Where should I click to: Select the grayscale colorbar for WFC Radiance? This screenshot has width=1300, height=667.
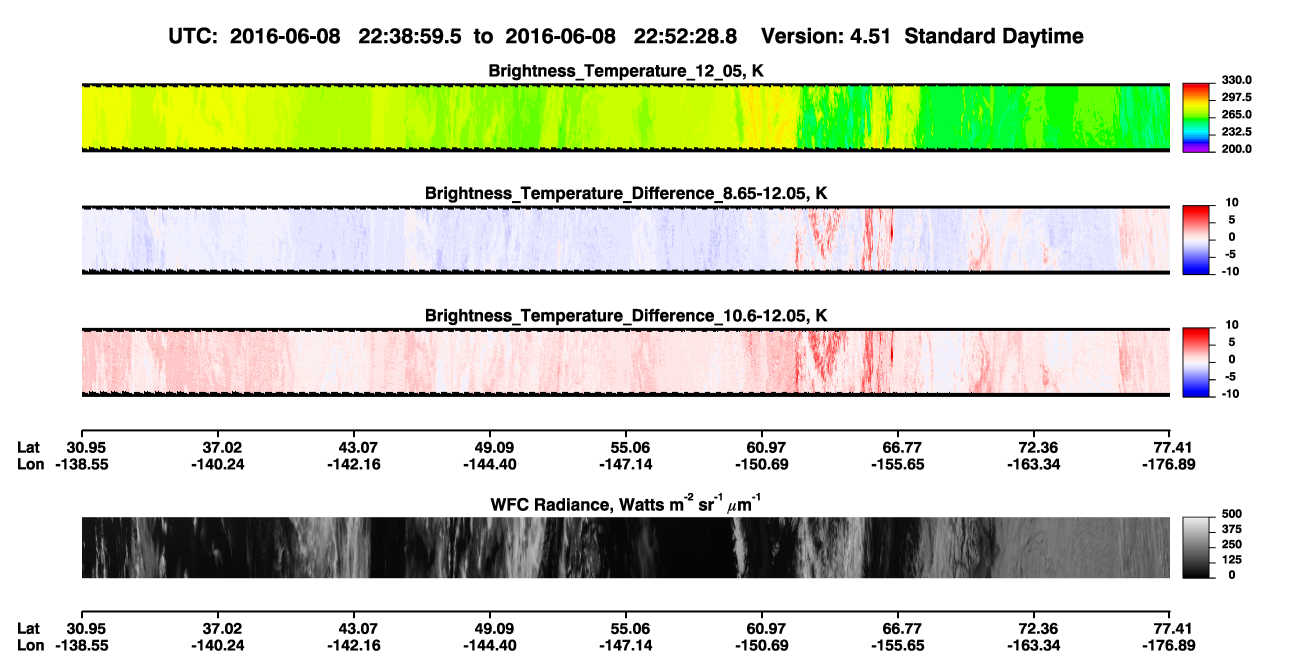point(1196,547)
